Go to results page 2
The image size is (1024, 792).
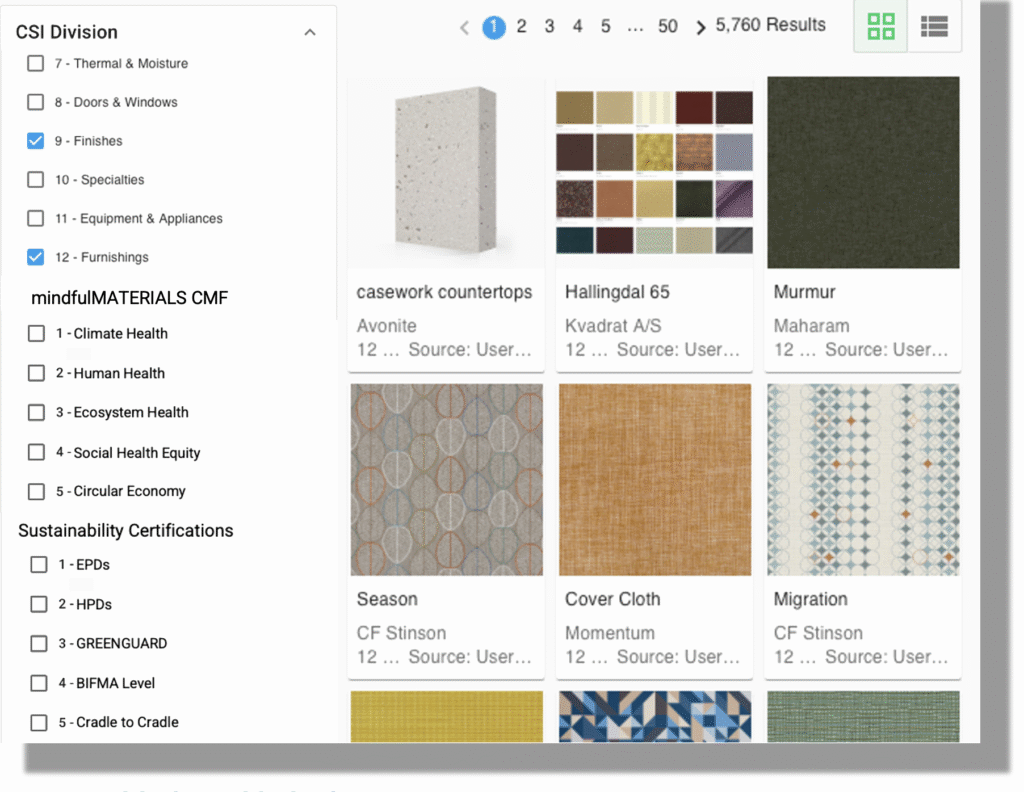click(x=521, y=27)
